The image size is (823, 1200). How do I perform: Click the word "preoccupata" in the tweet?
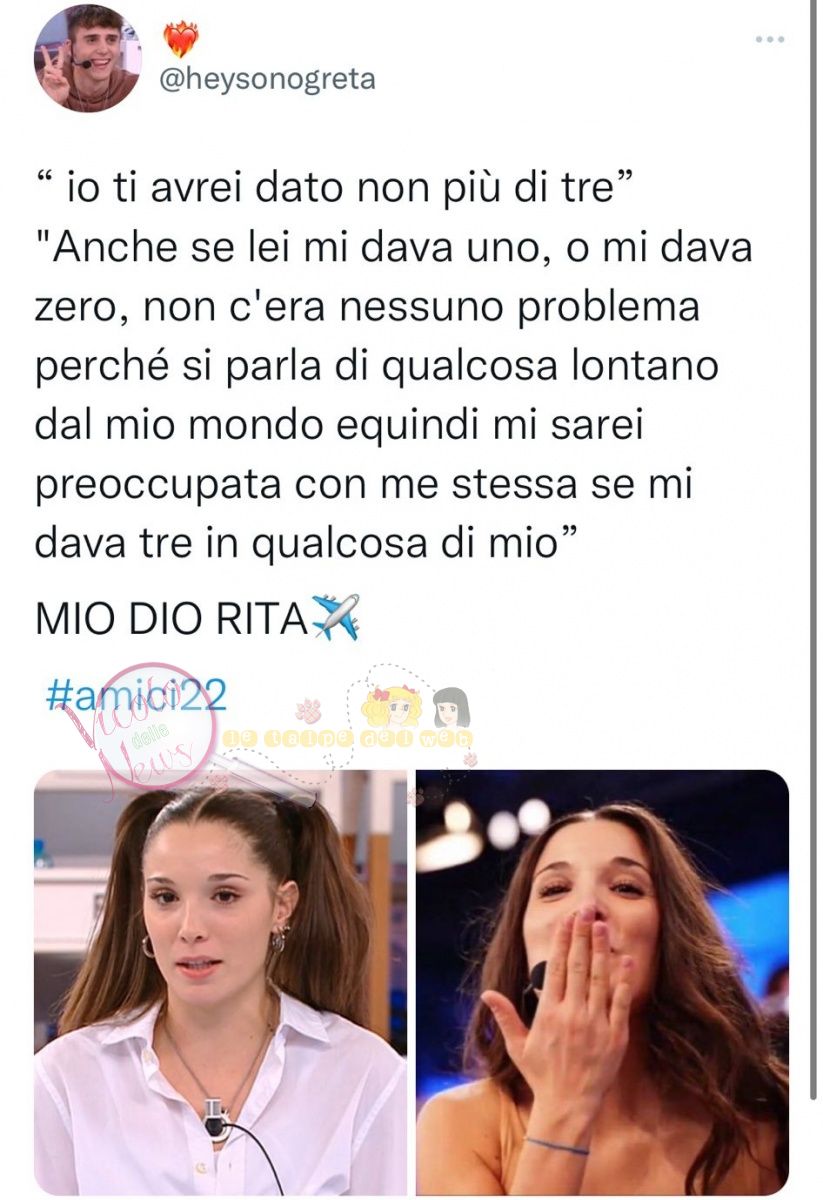coord(156,487)
